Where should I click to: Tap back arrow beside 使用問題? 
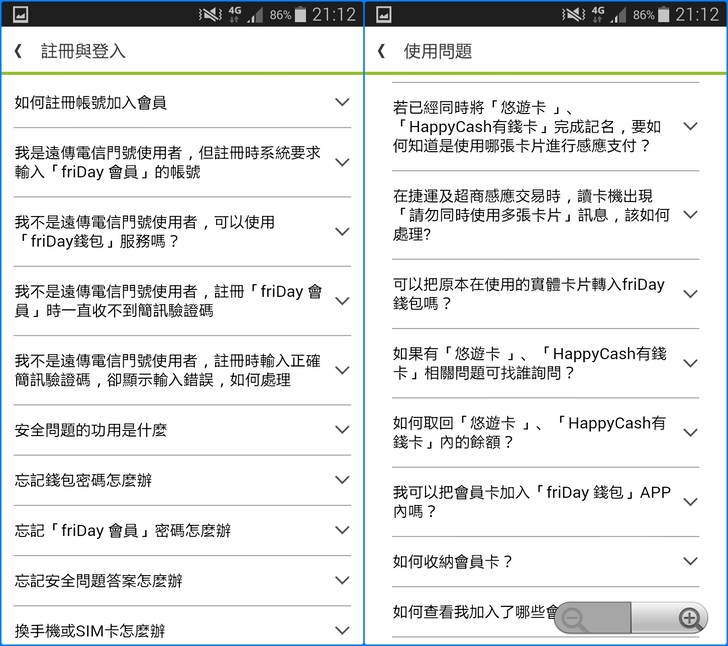click(x=382, y=51)
